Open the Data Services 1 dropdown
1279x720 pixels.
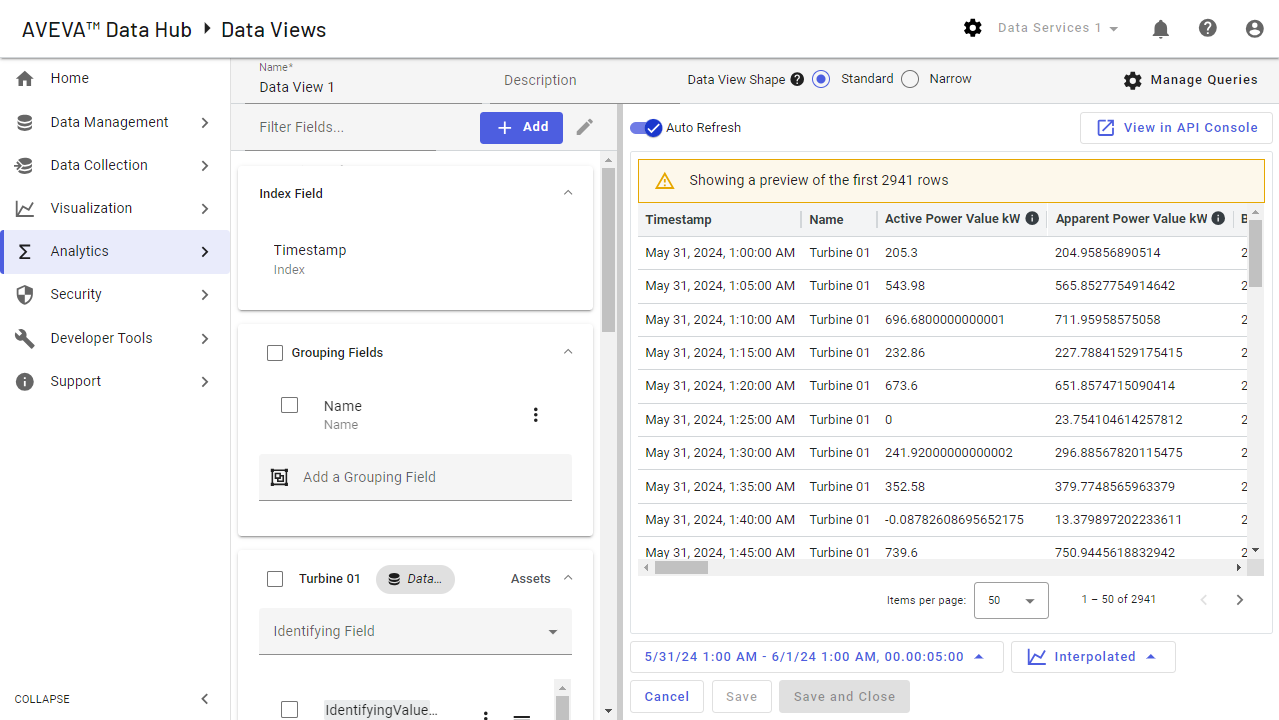pyautogui.click(x=1058, y=28)
